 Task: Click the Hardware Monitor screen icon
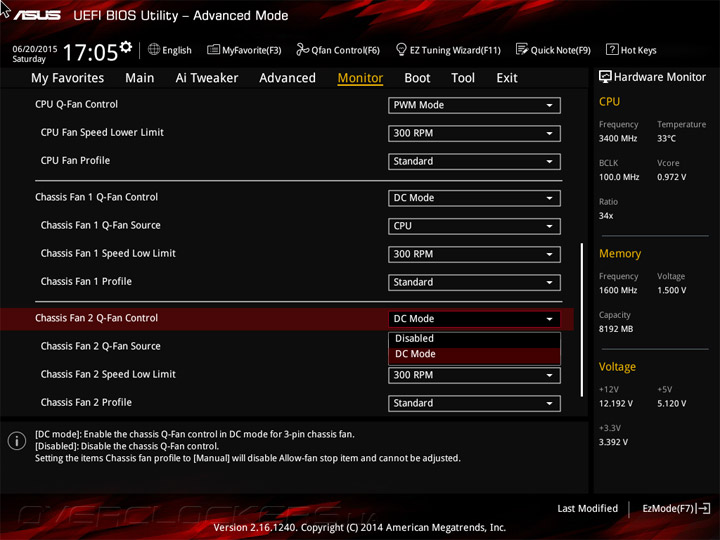[605, 77]
